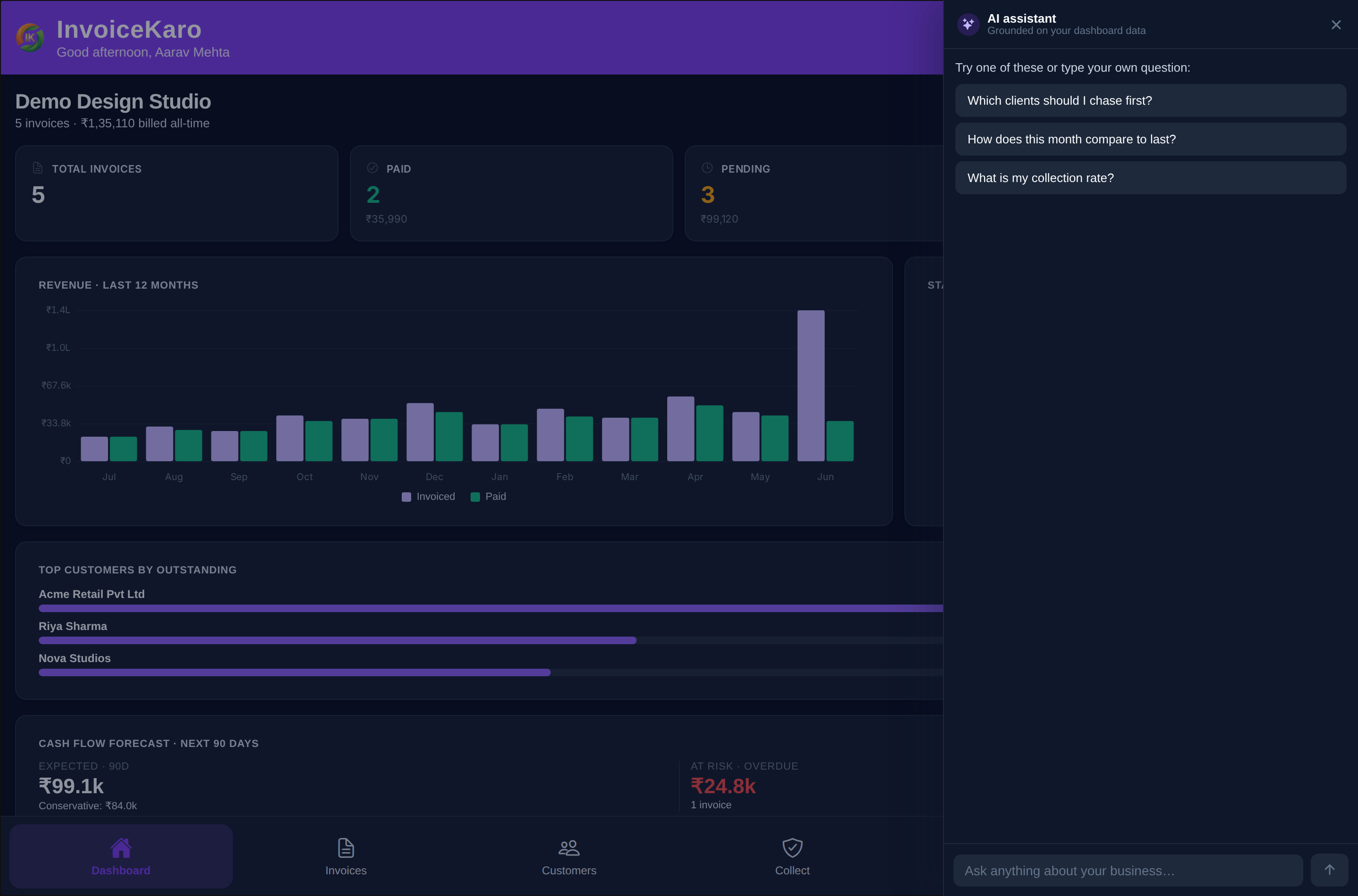Toggle the Paid legend swatch
Screen dimensions: 1358x896
[x=475, y=497]
